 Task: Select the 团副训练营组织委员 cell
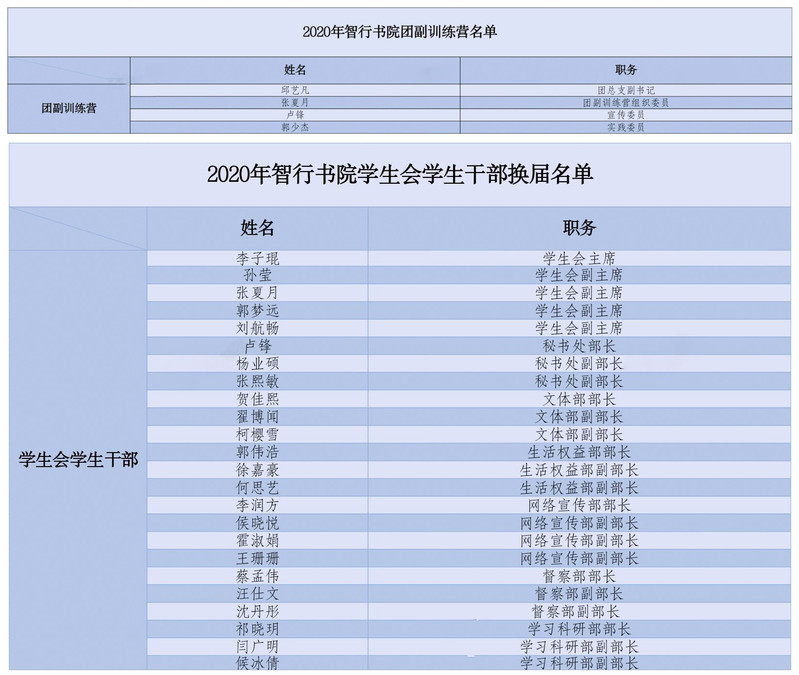626,102
